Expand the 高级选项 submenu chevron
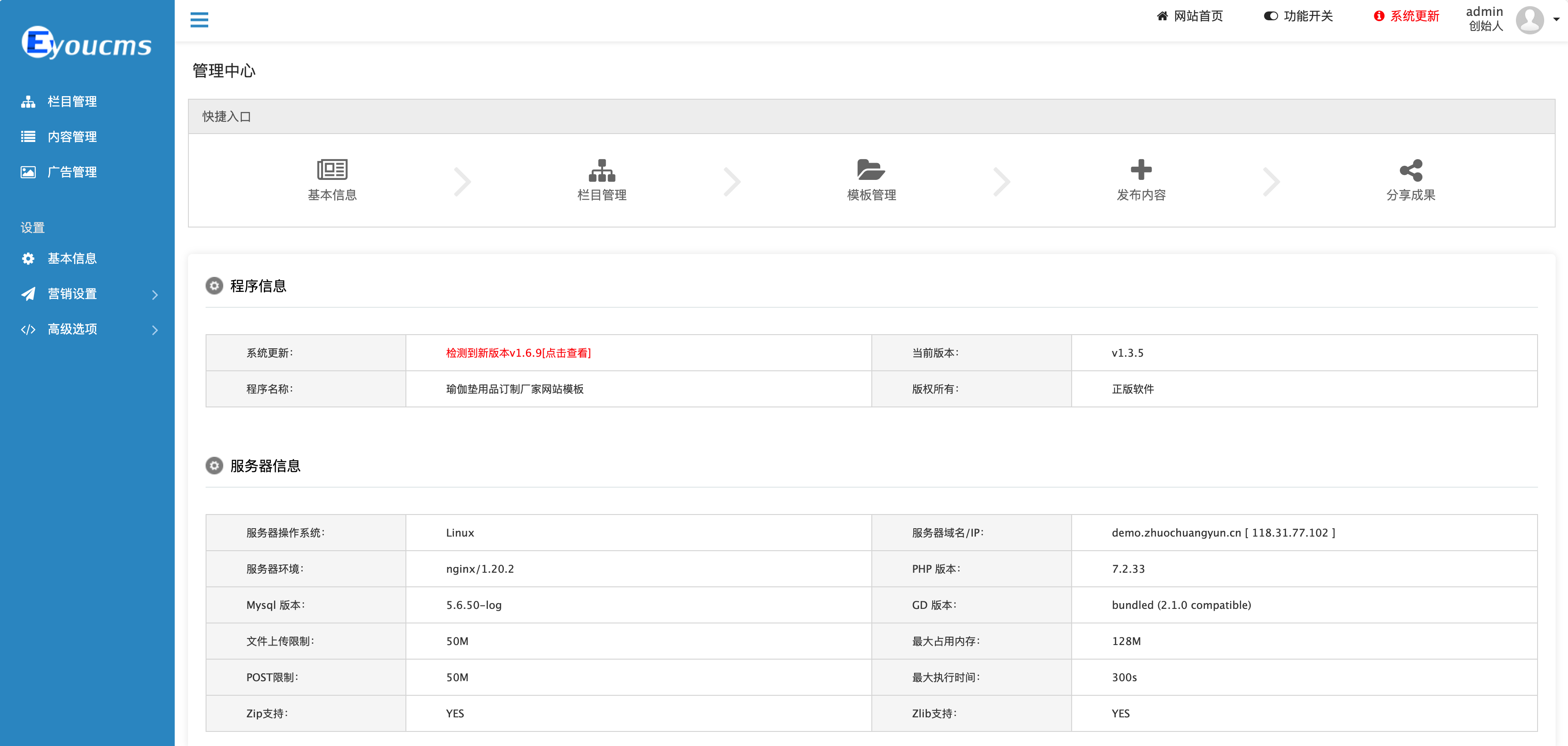This screenshot has height=746, width=1568. (x=154, y=330)
